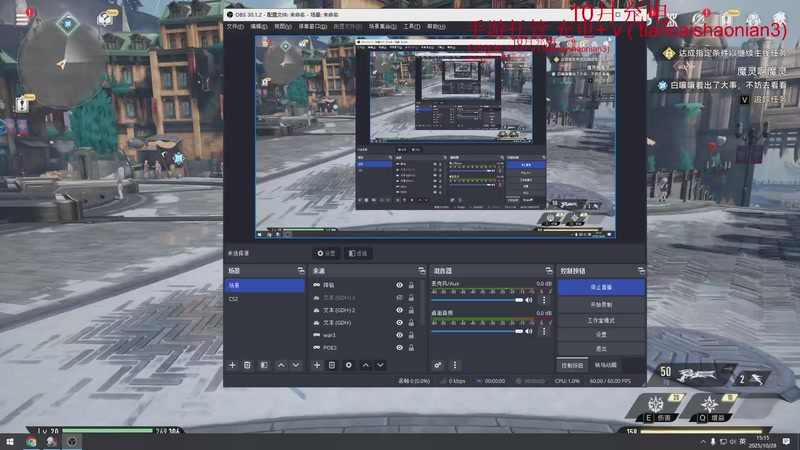The width and height of the screenshot is (800, 450).
Task: Open the notification center icon
Action: click(786, 442)
